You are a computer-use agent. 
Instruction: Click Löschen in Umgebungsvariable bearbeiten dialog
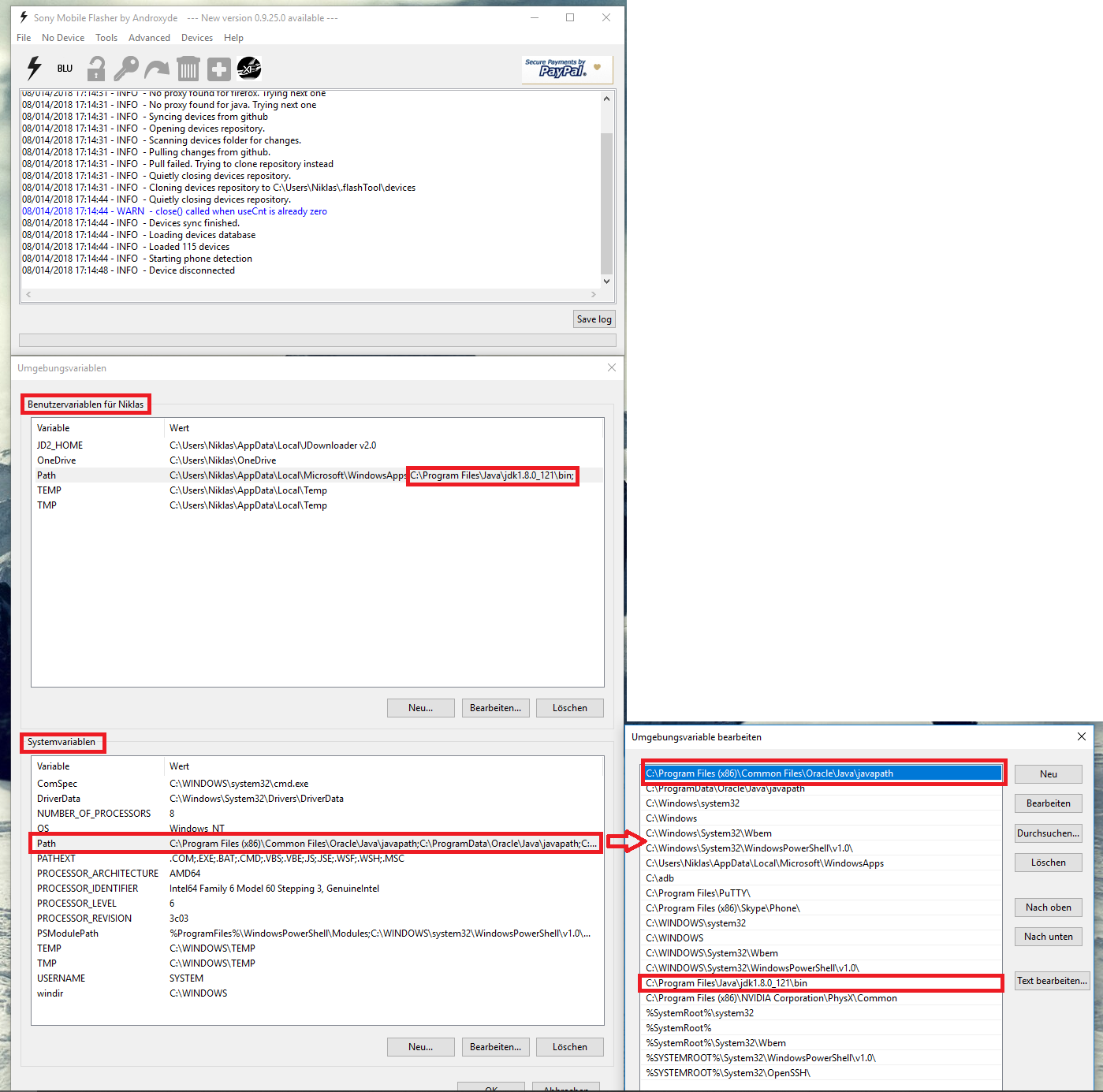1048,863
